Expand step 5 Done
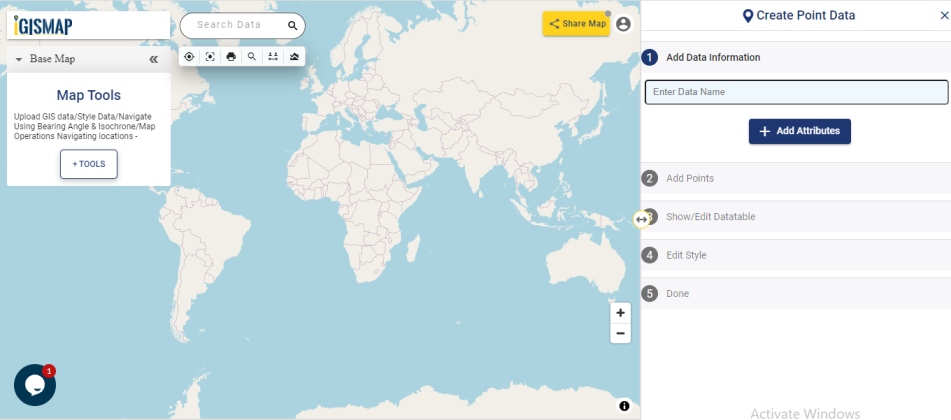 (x=796, y=294)
